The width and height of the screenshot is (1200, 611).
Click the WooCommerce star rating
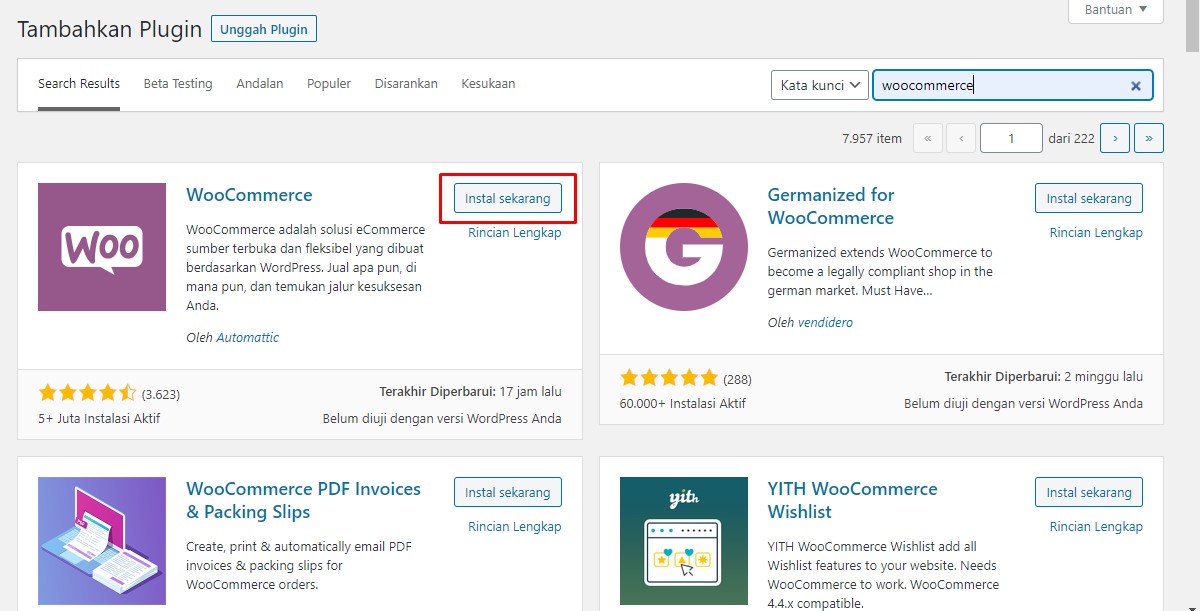point(87,393)
